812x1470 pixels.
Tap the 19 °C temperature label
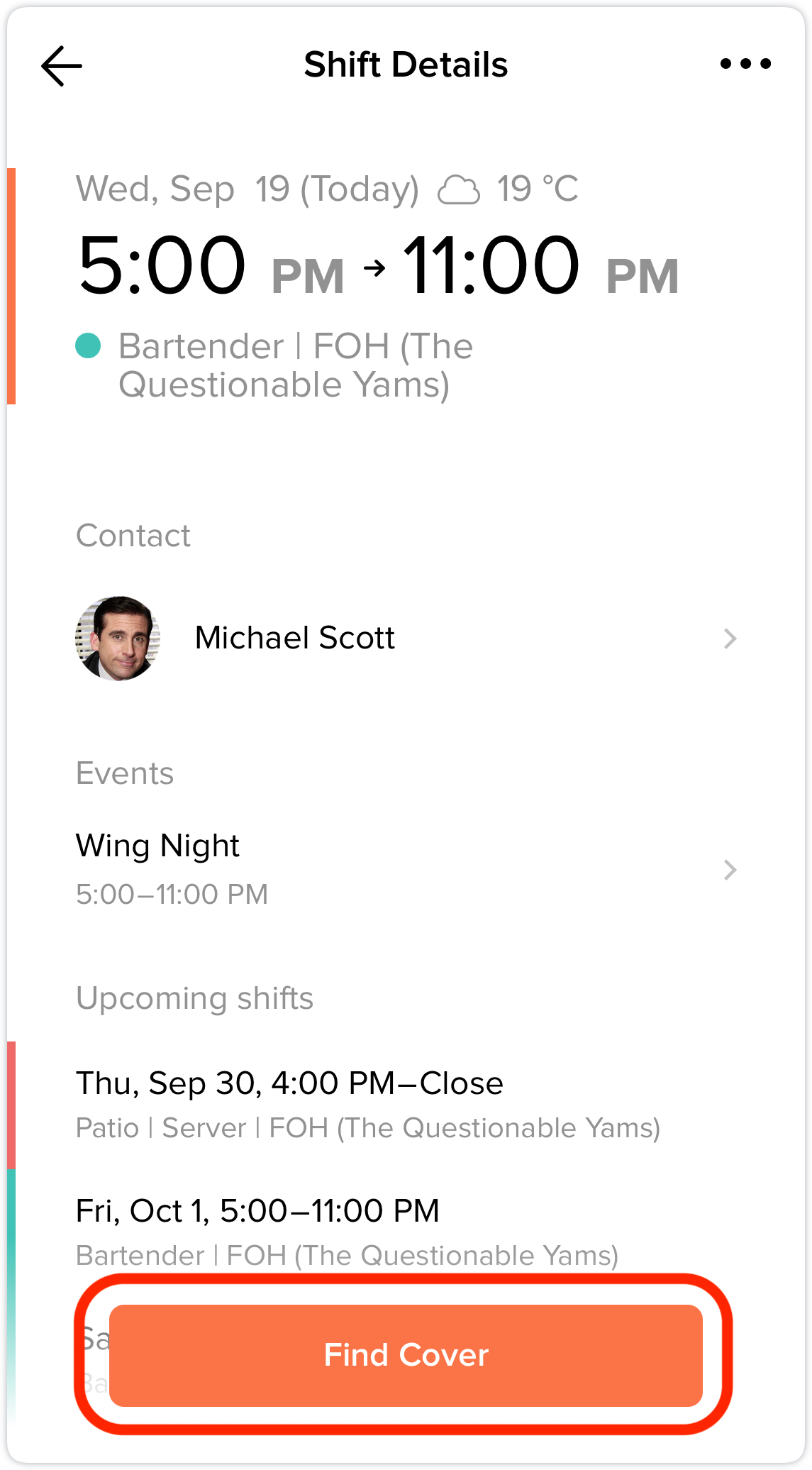538,189
